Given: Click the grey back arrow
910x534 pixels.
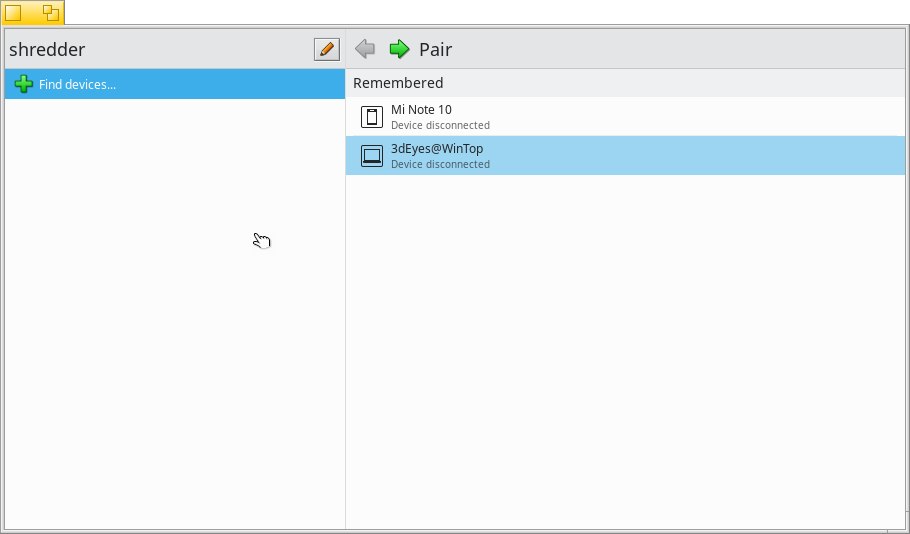Looking at the screenshot, I should click(x=365, y=49).
